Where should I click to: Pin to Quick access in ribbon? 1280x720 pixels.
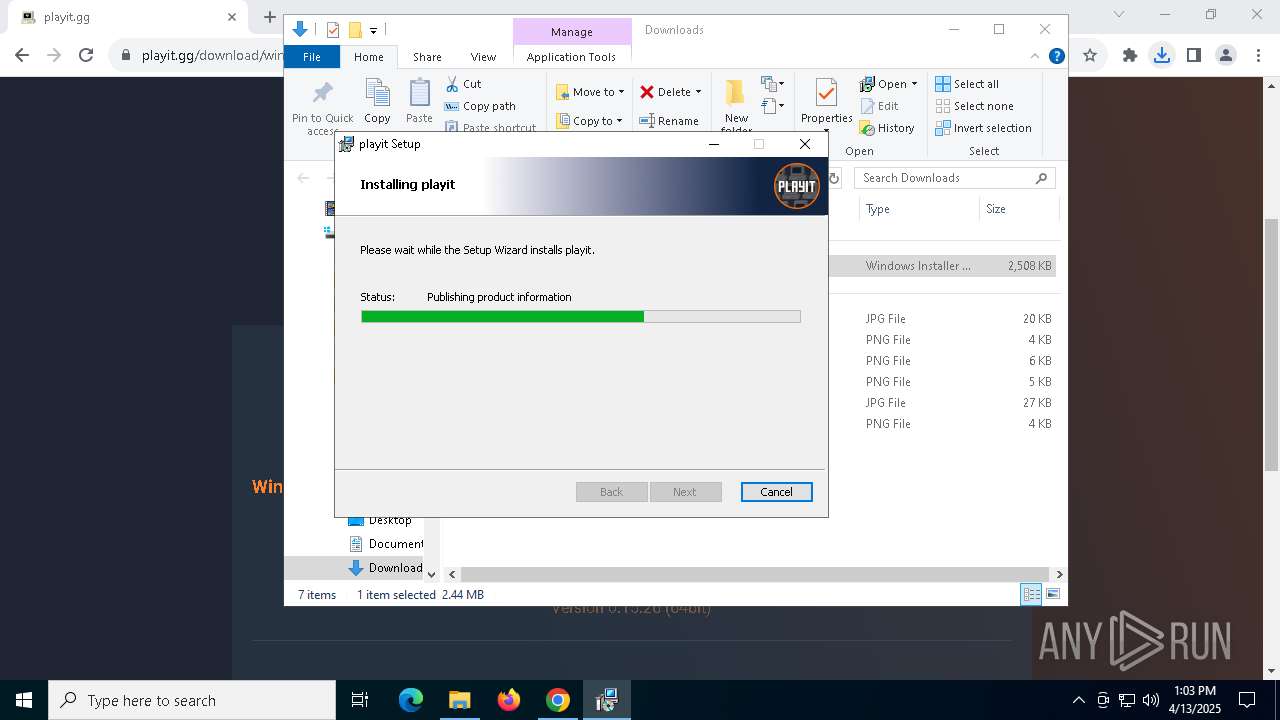[x=322, y=108]
